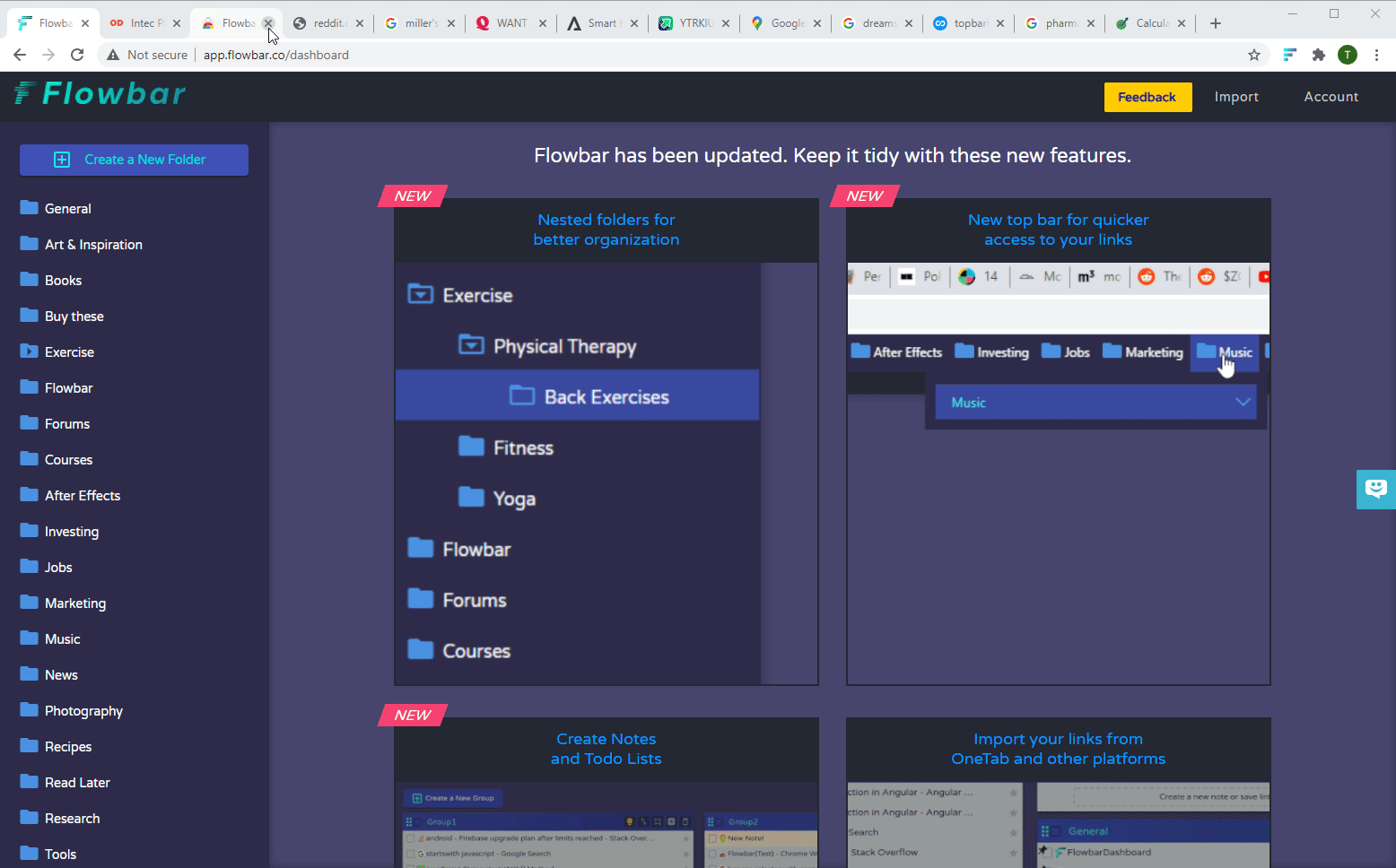Screen dimensions: 1396x868
Task: Open the News folder icon
Action: click(30, 674)
